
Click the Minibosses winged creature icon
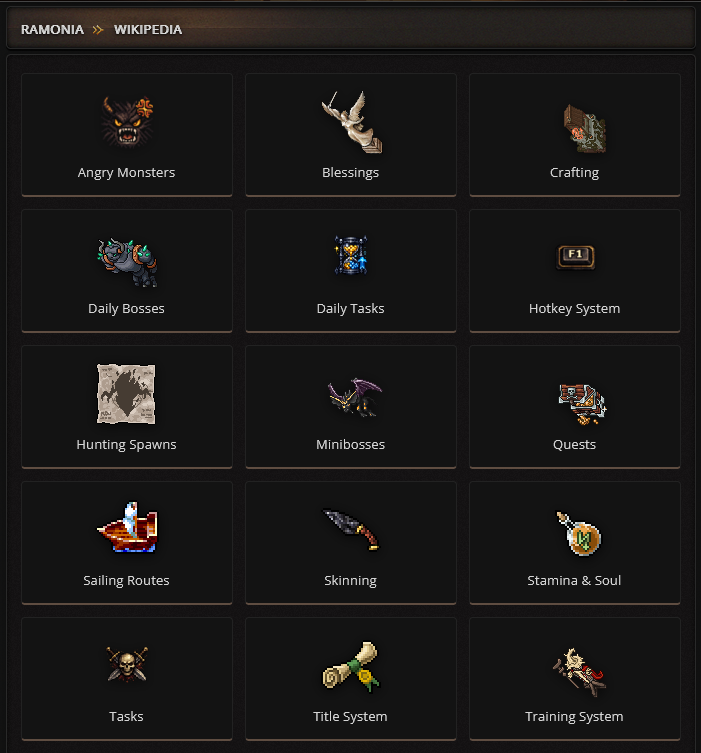[x=355, y=397]
